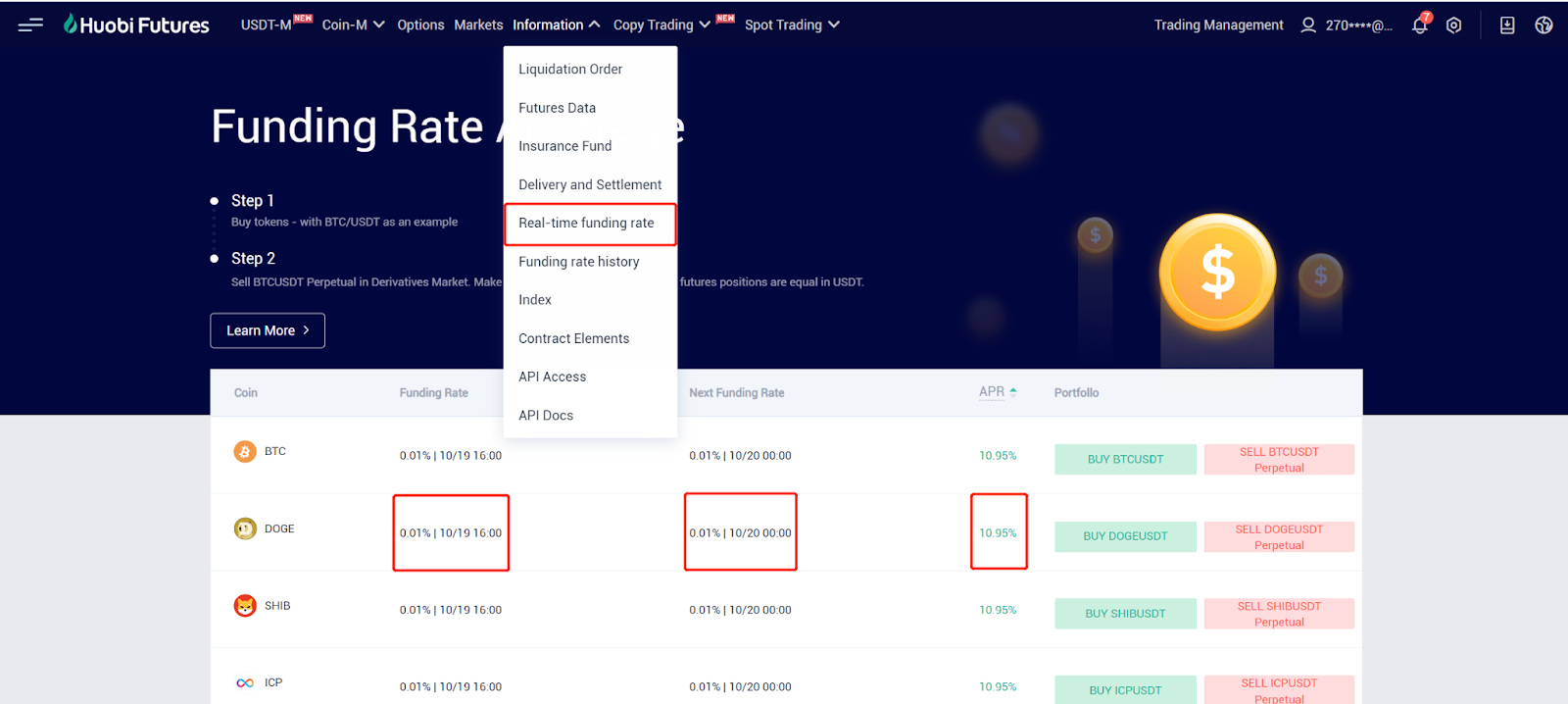1568x704 pixels.
Task: Click the Step 2 heading
Action: coord(253,258)
